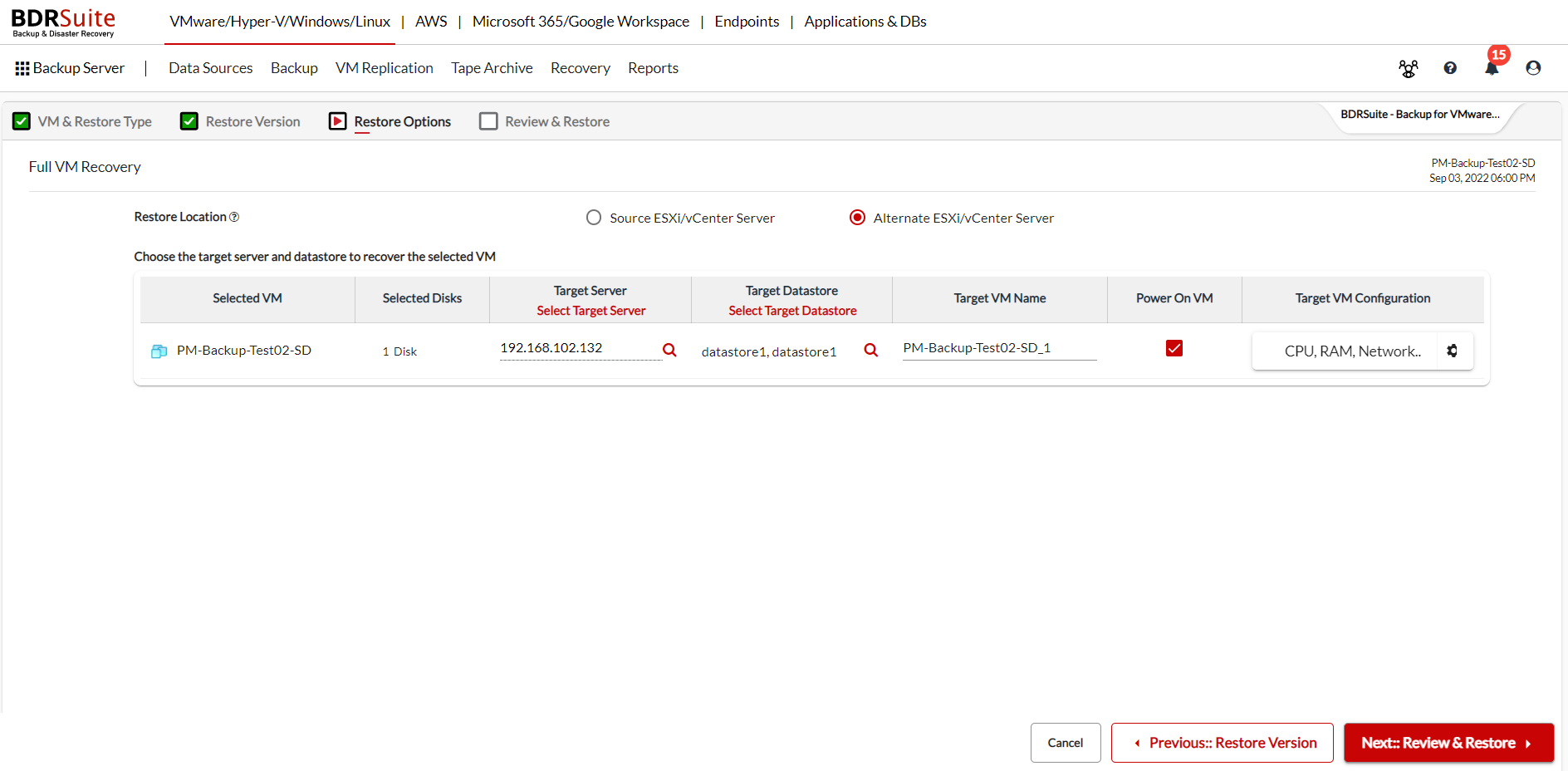The image size is (1568, 771).
Task: Switch to the AWS tab
Action: click(431, 22)
